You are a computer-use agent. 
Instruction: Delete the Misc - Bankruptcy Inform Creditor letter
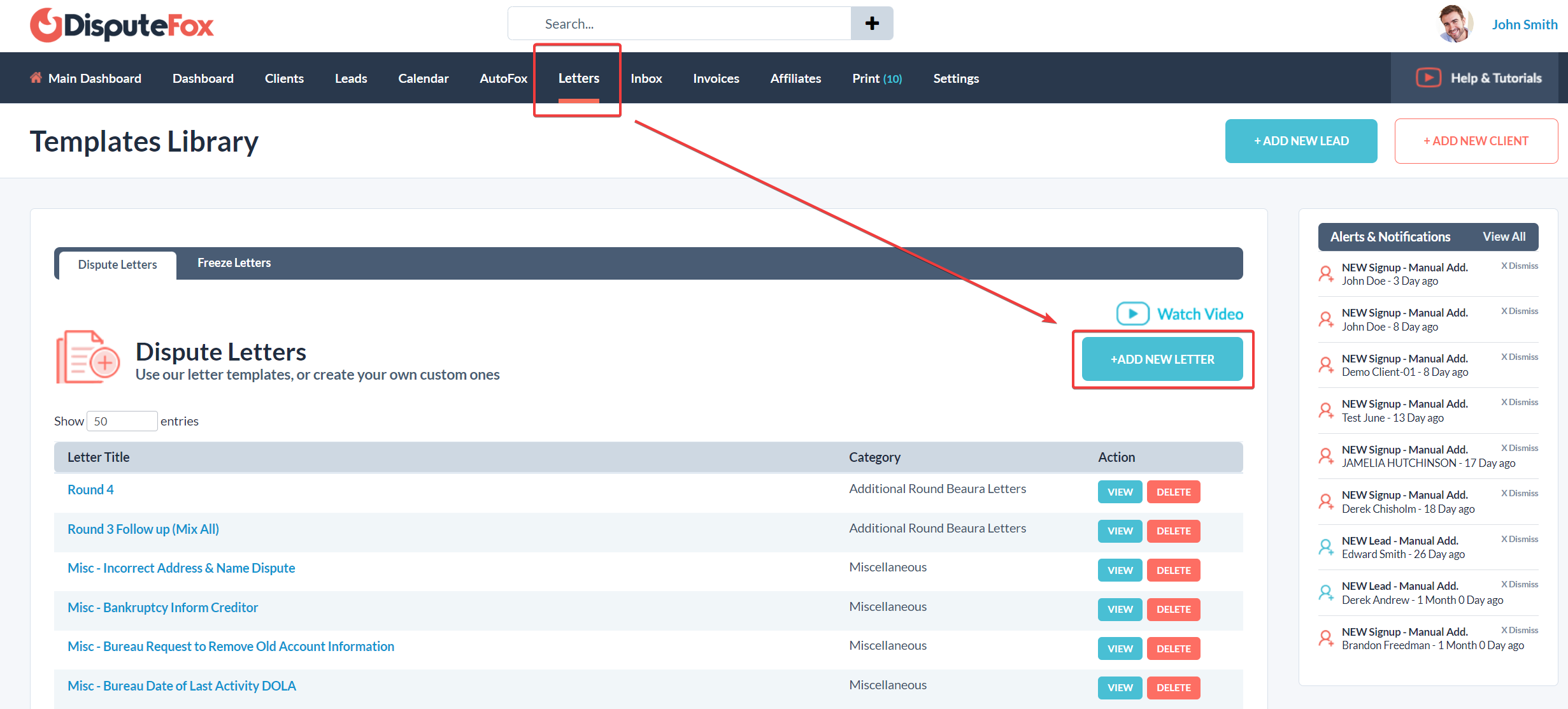[1173, 610]
